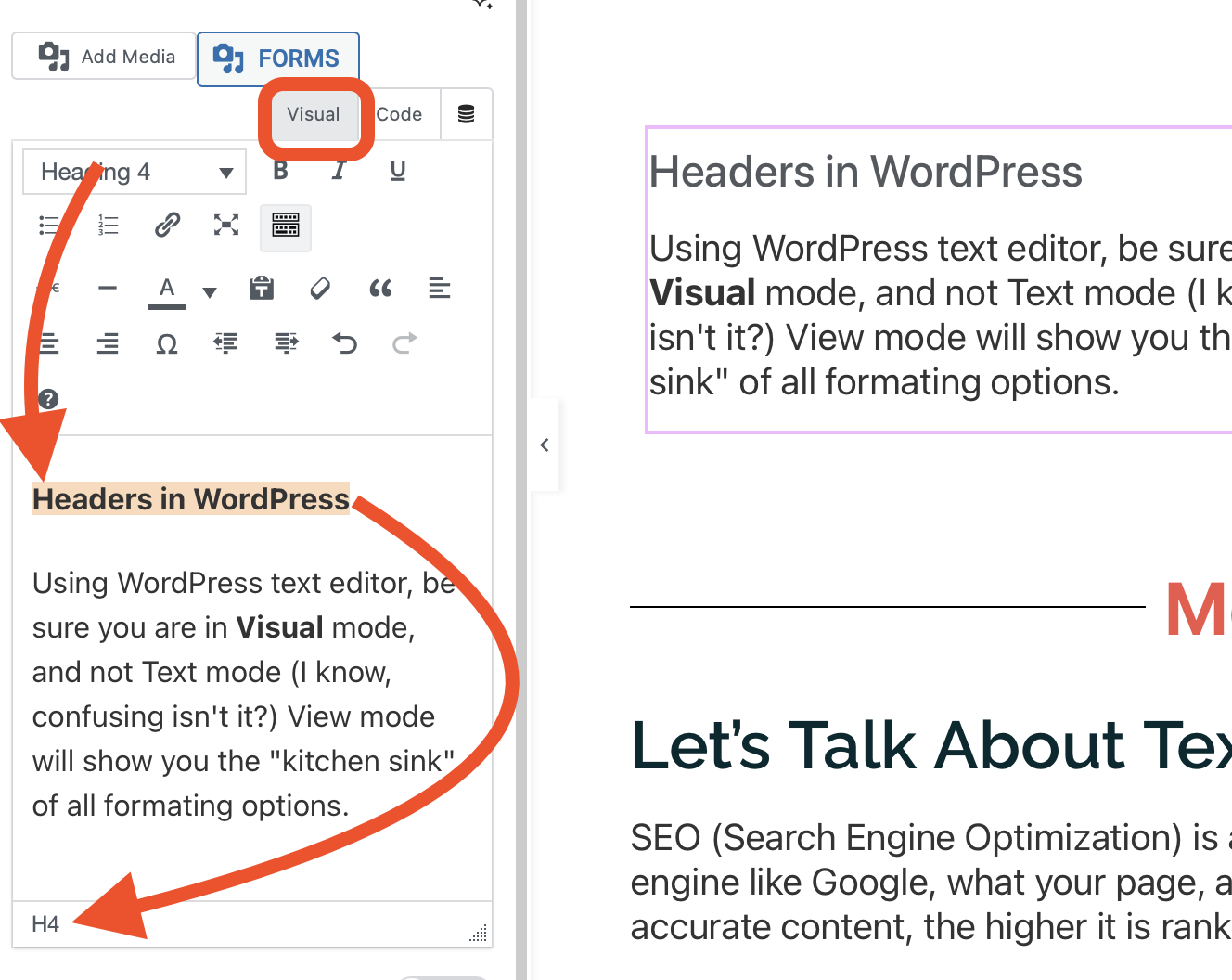This screenshot has height=980, width=1232.
Task: Apply the text color
Action: [167, 290]
